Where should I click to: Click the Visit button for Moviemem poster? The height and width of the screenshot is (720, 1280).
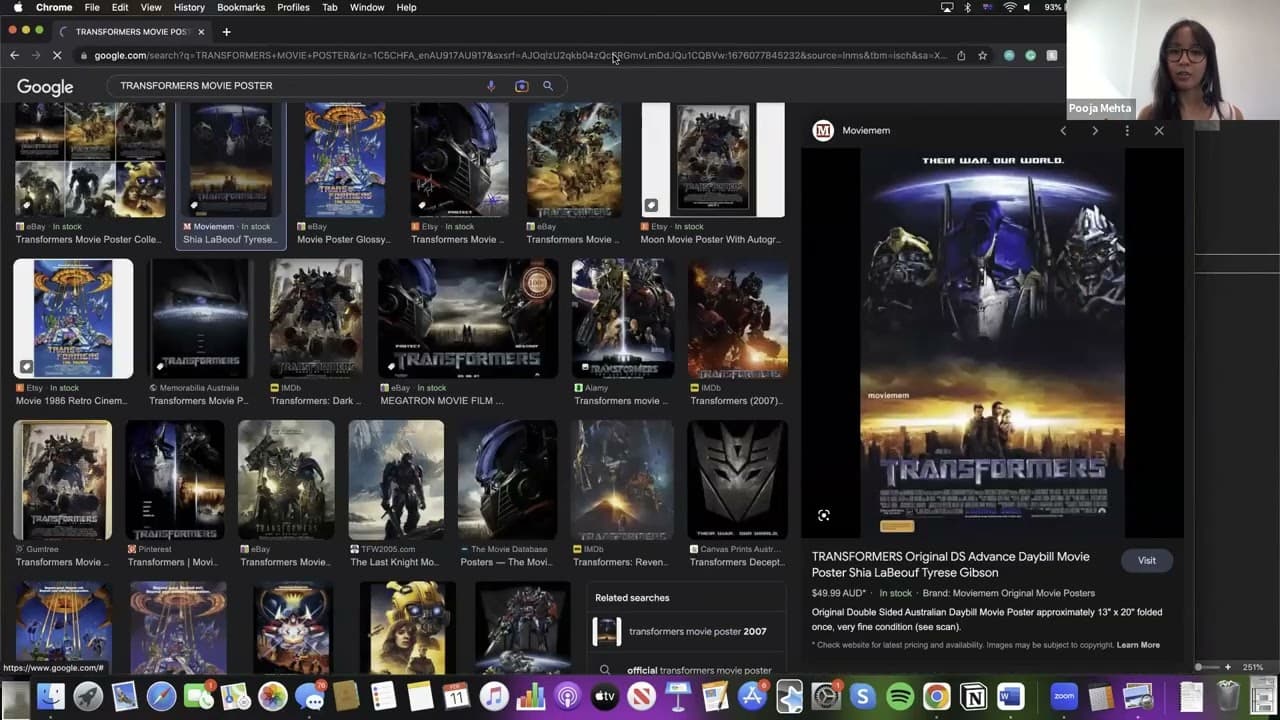[1146, 561]
